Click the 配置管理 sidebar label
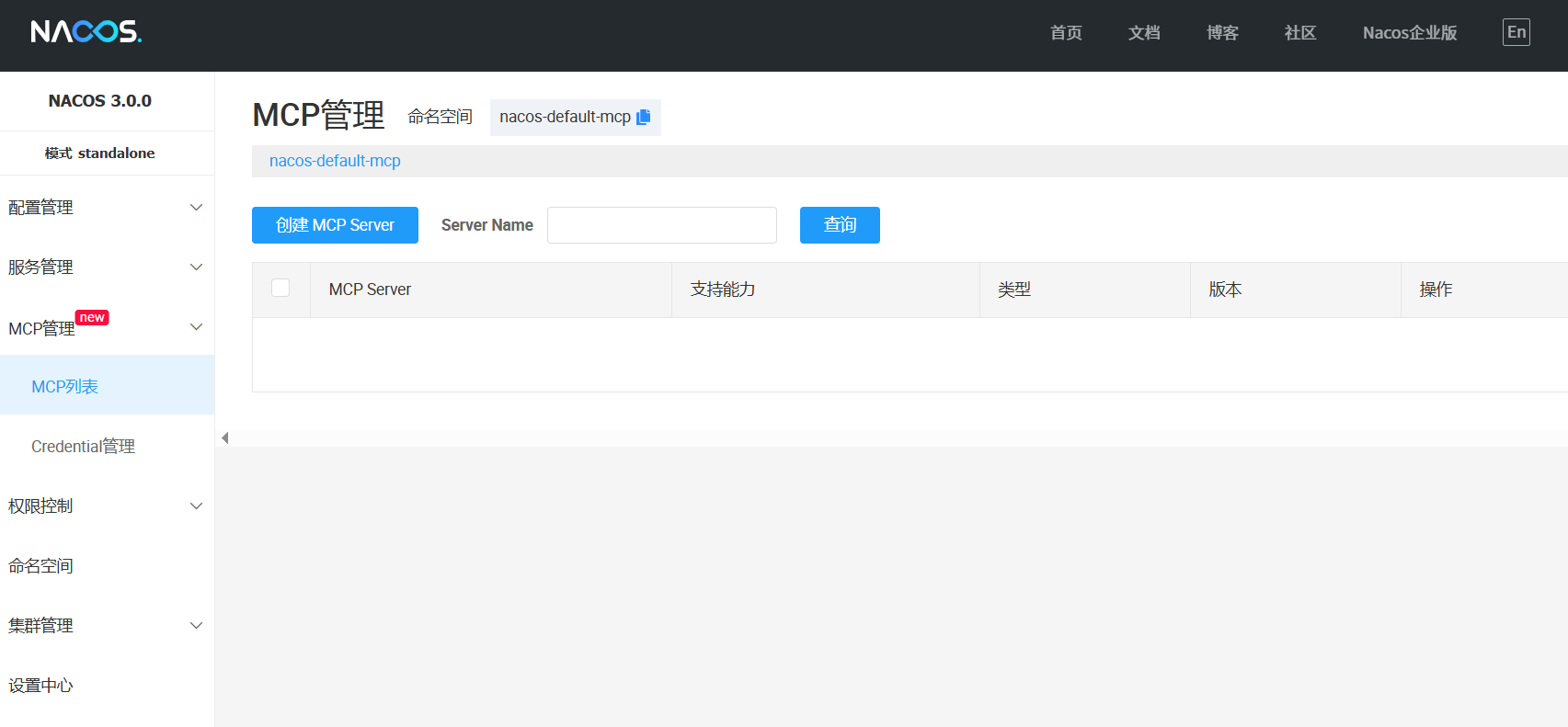Image resolution: width=1568 pixels, height=727 pixels. [40, 208]
